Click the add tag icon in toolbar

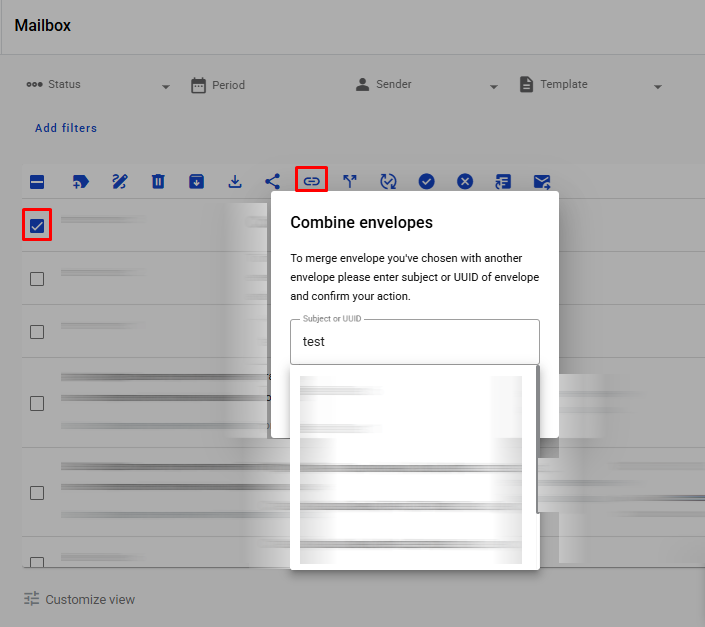click(80, 182)
